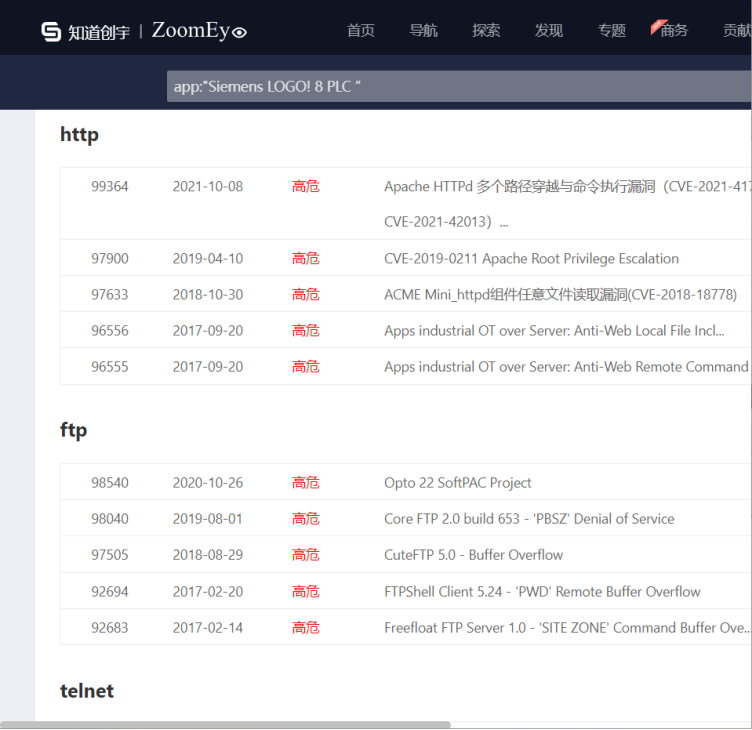Click vulnerability ID 97633

[x=110, y=294]
